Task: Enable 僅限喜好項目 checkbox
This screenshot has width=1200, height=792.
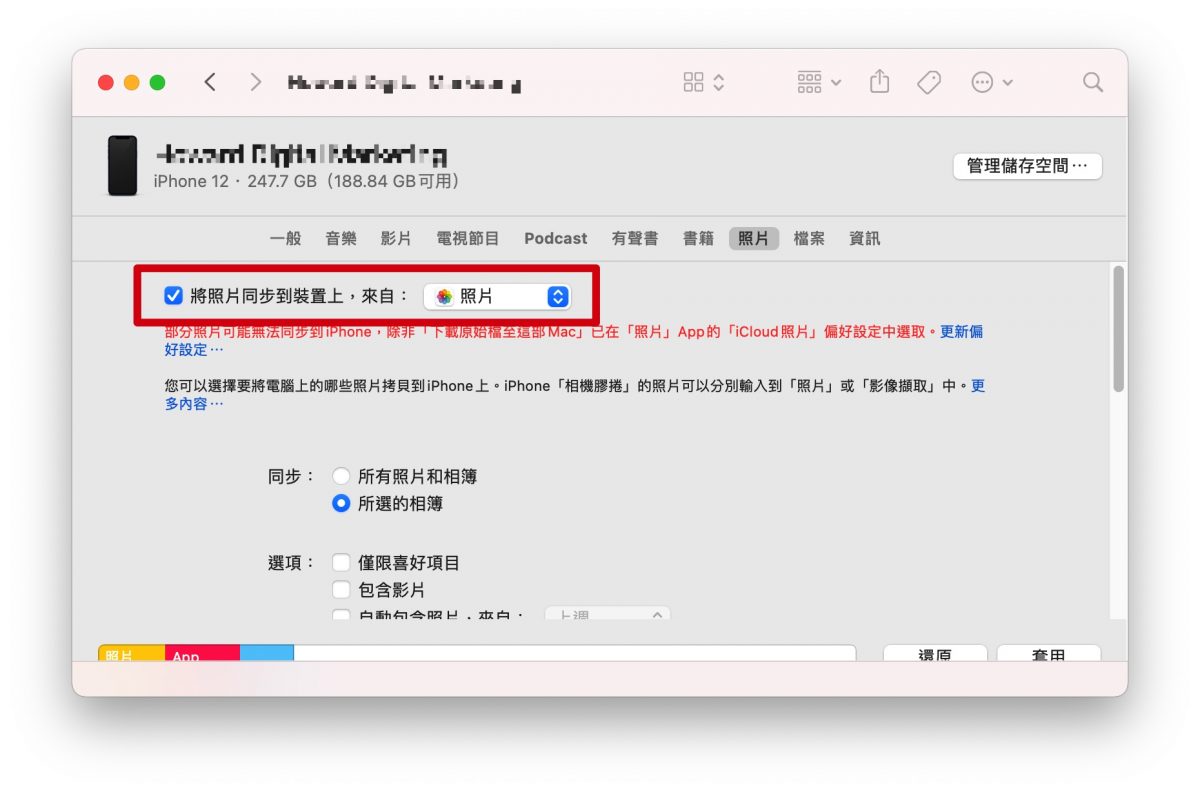Action: click(x=341, y=563)
